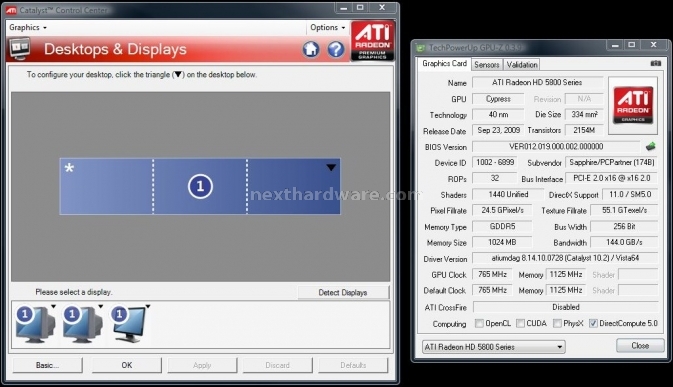This screenshot has width=673, height=387.
Task: Click the ROPs field showing 32
Action: pyautogui.click(x=494, y=178)
